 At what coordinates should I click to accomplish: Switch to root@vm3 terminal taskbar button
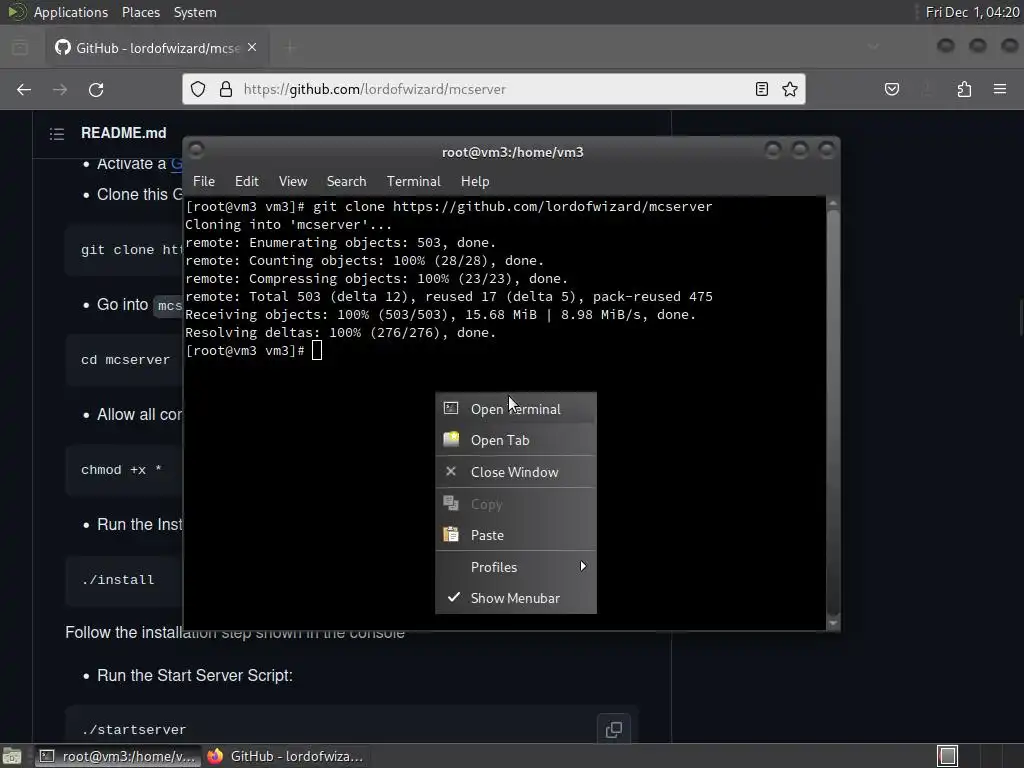click(x=116, y=756)
